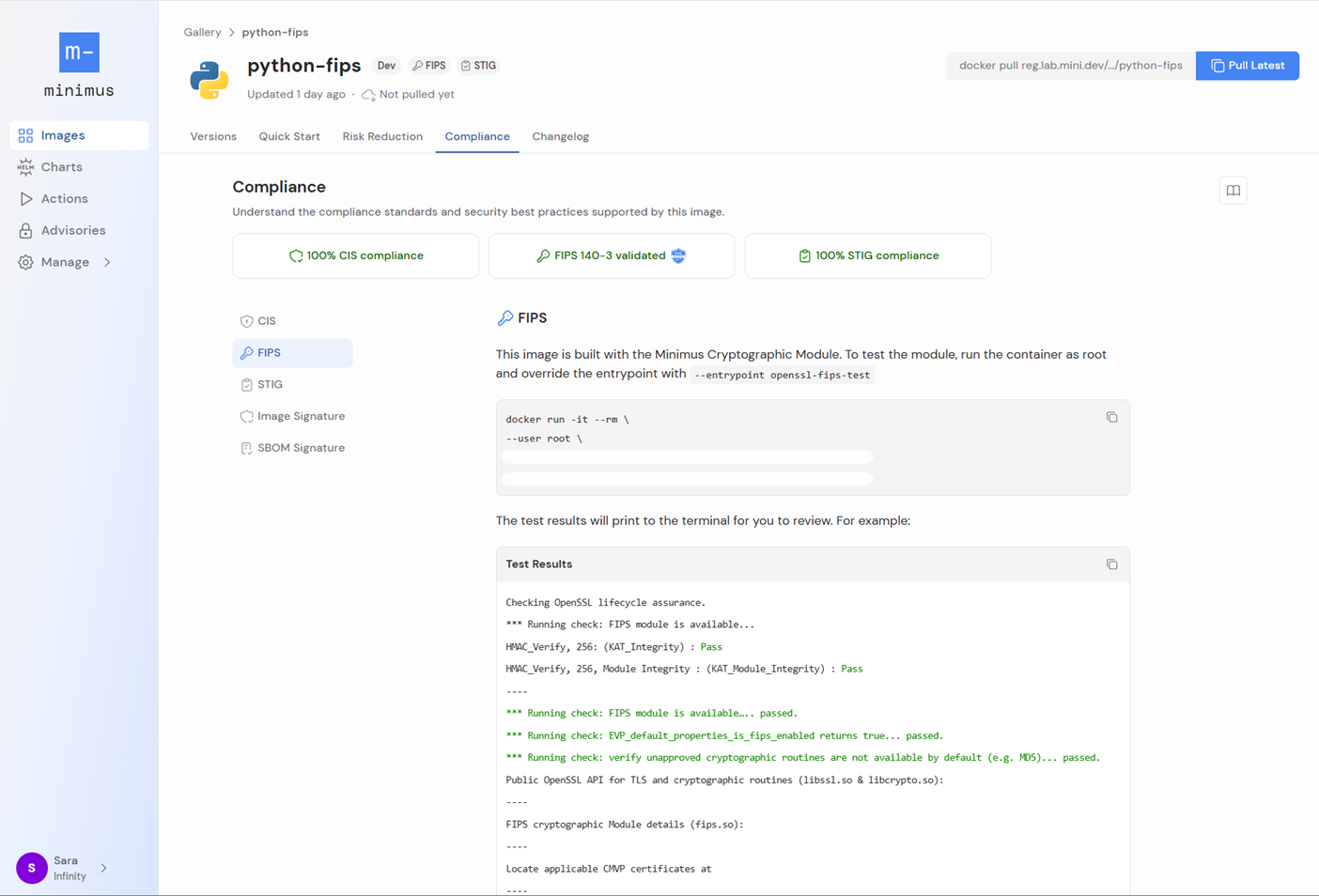Click the 100% CIS compliance card

pos(356,255)
